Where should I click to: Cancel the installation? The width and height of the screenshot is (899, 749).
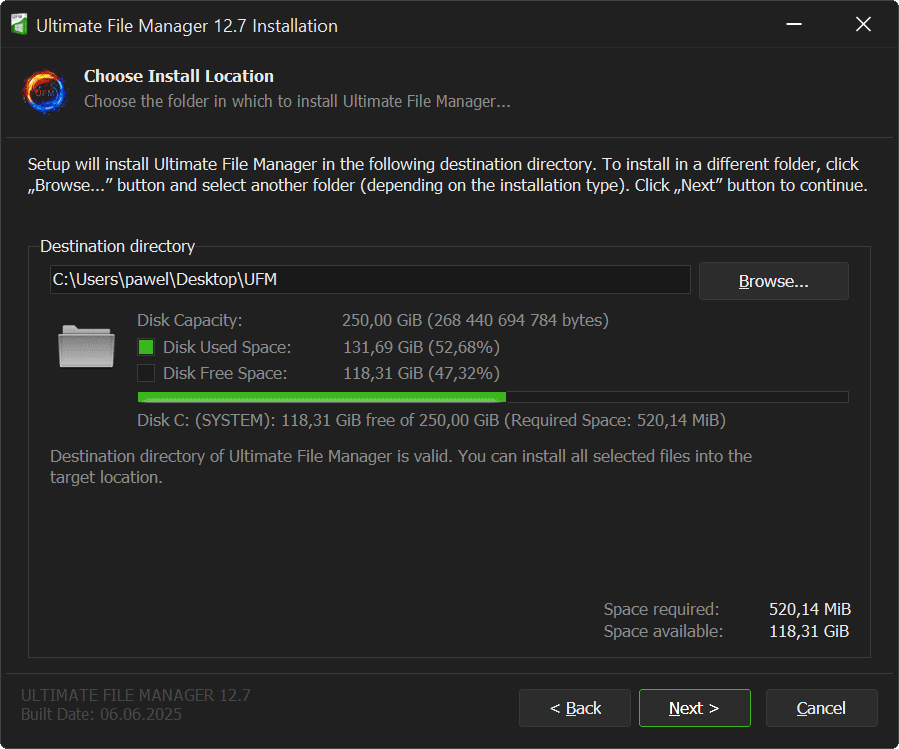[x=821, y=708]
